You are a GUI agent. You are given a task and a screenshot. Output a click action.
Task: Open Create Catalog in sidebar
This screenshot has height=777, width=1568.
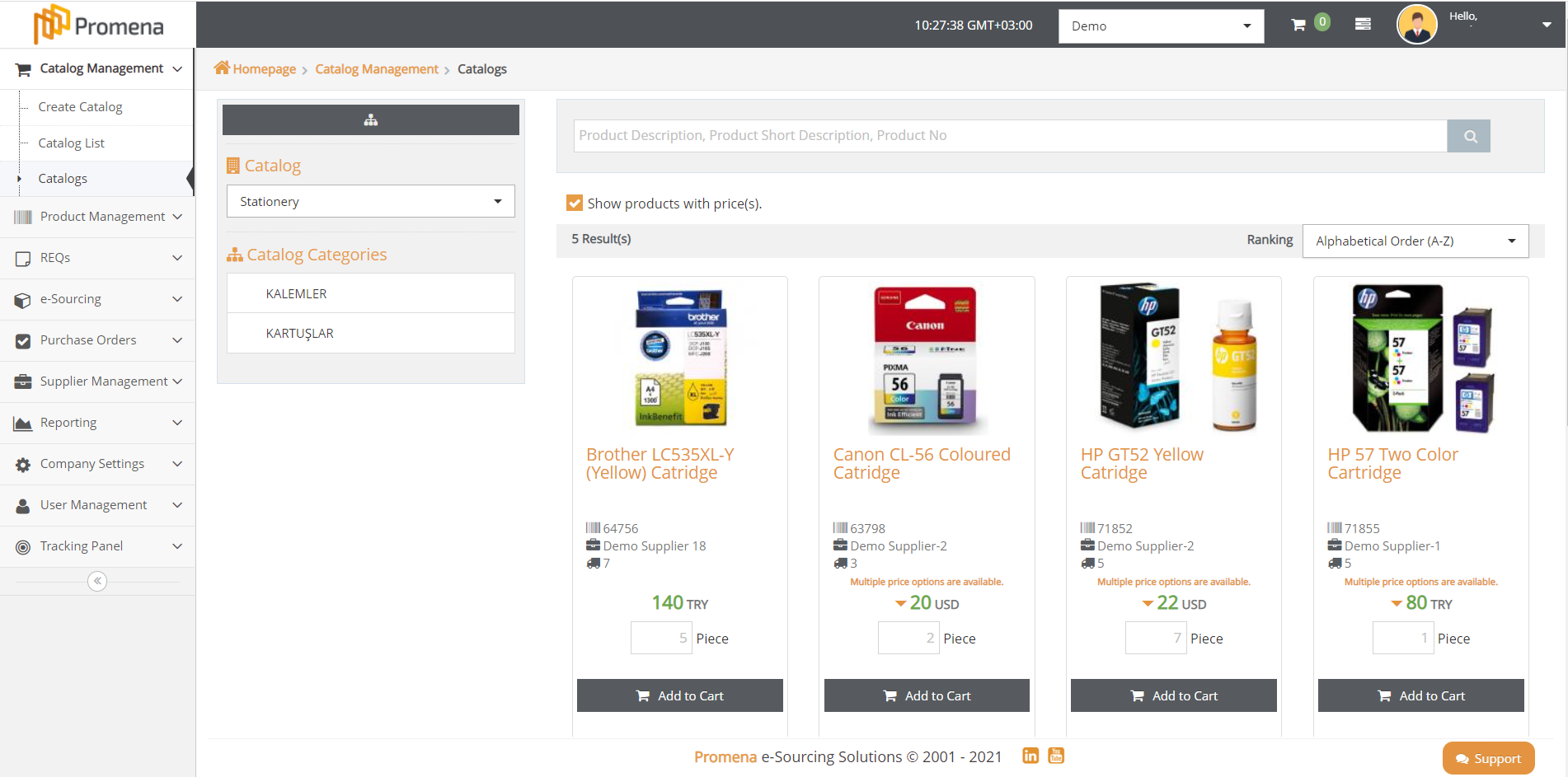[80, 107]
